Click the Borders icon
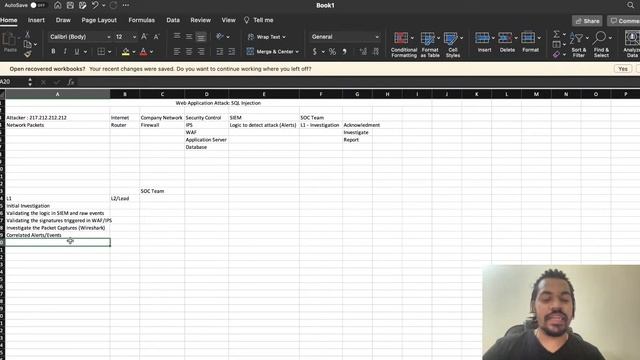640x360 pixels. point(101,51)
